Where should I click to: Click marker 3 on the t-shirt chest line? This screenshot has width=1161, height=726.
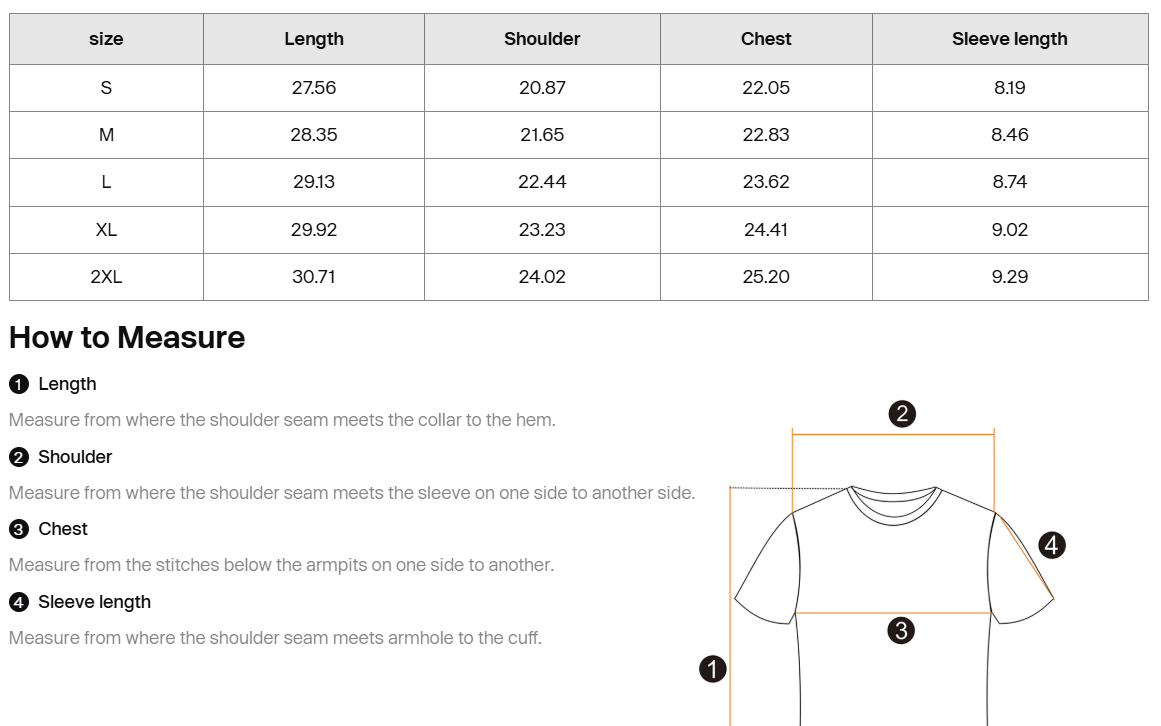coord(901,631)
